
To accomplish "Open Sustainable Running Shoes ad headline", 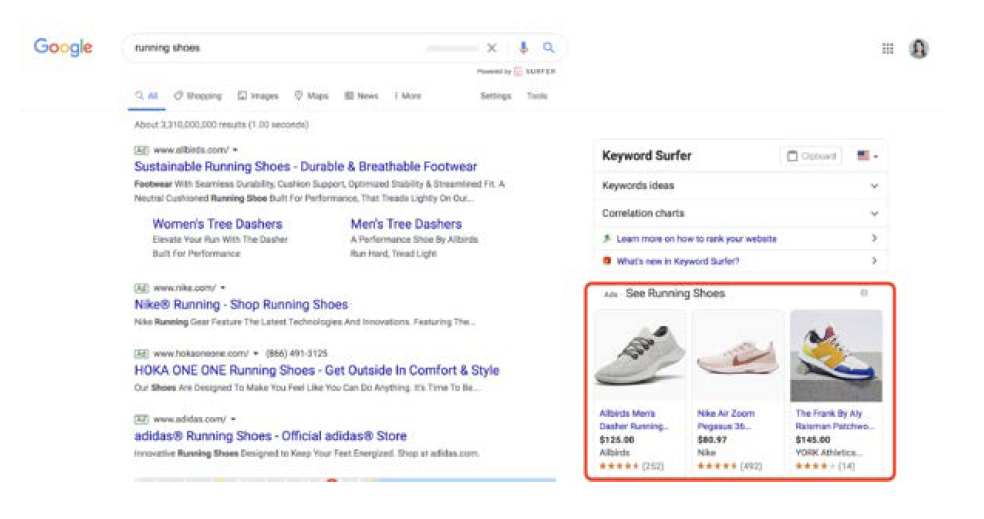I will tap(306, 166).
